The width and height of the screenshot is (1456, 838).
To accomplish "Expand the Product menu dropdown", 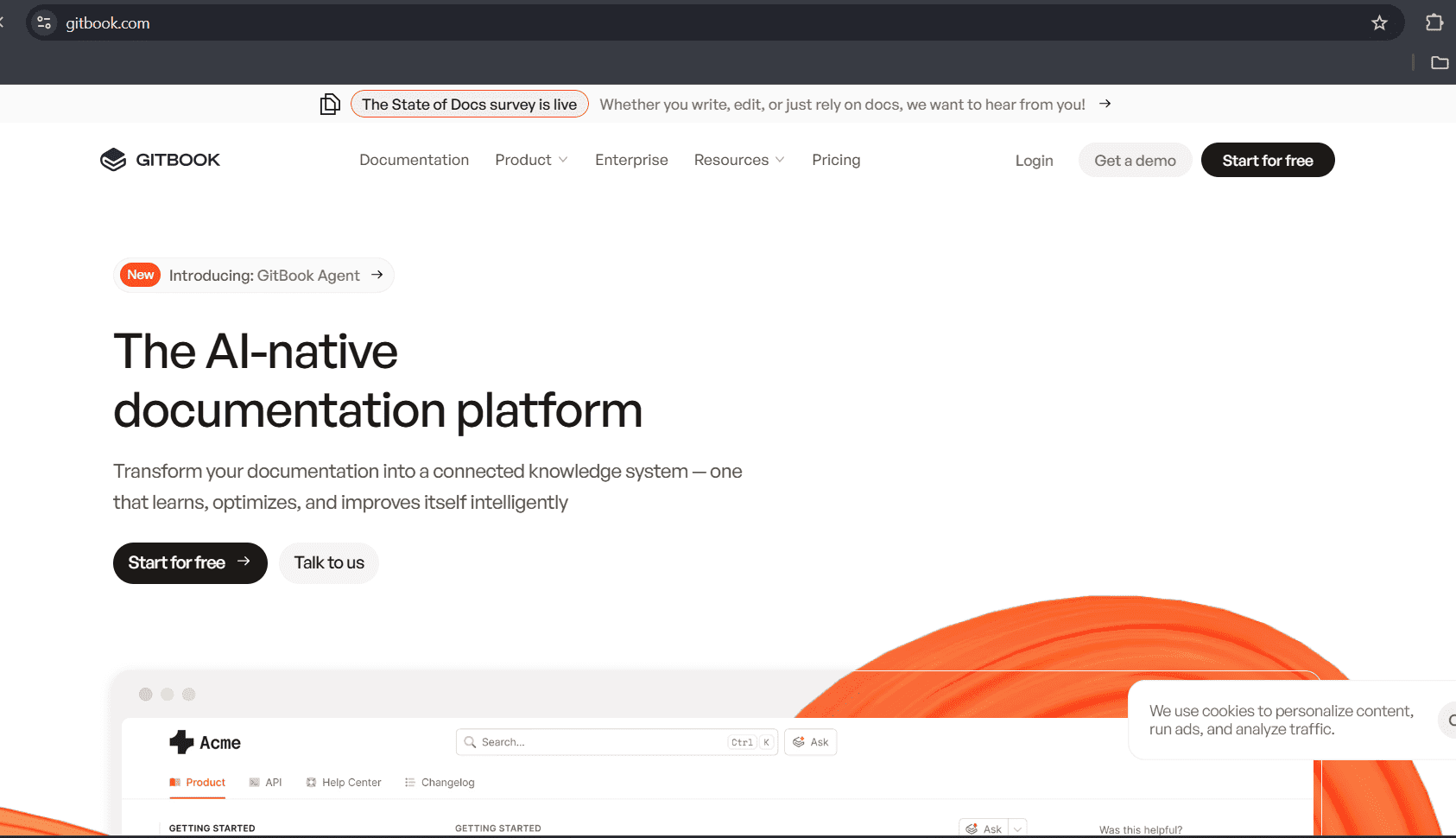I will click(x=531, y=160).
